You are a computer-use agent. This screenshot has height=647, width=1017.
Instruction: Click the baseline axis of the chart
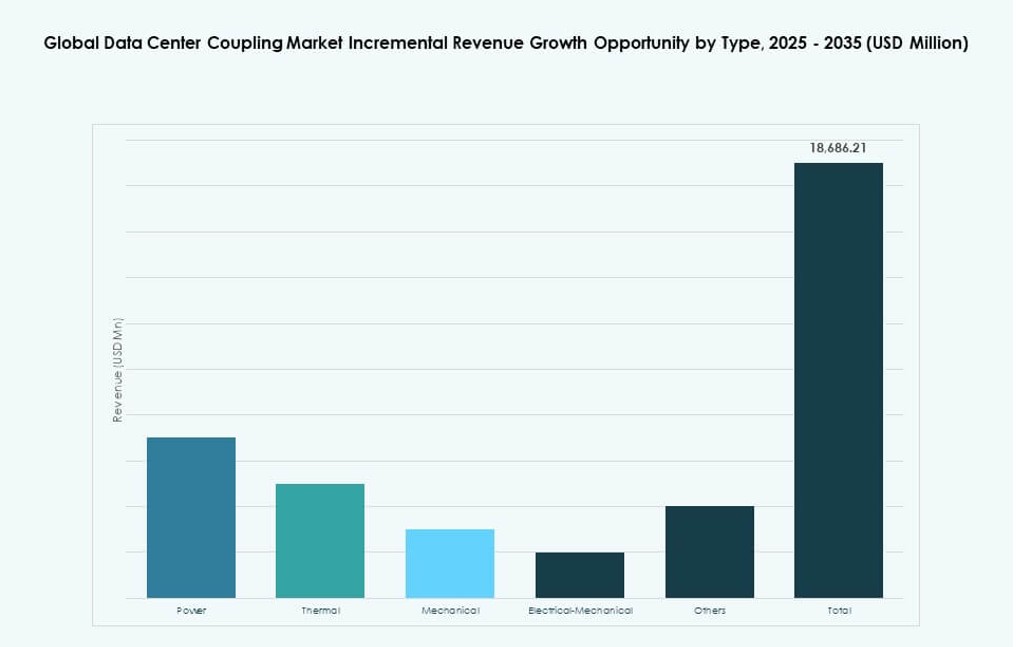click(x=500, y=597)
